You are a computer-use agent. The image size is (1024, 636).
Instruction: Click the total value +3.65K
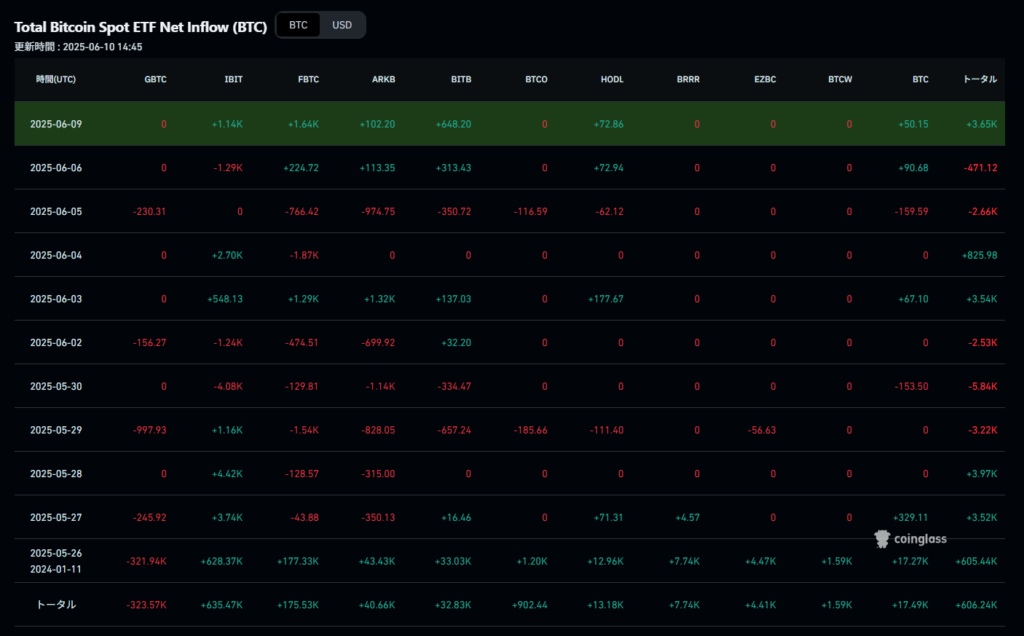coord(982,124)
